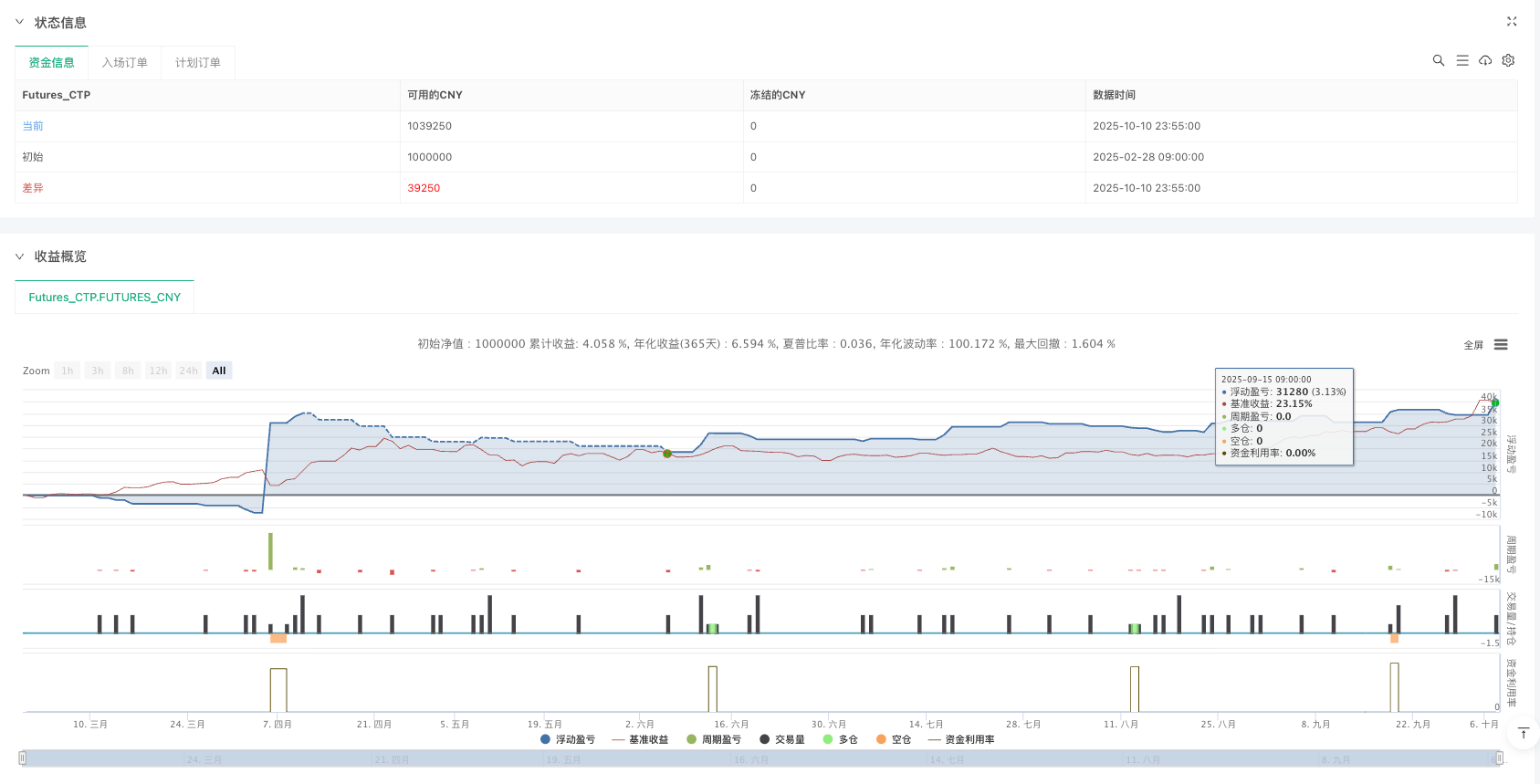
Task: Select the All zoom range button
Action: (x=219, y=371)
